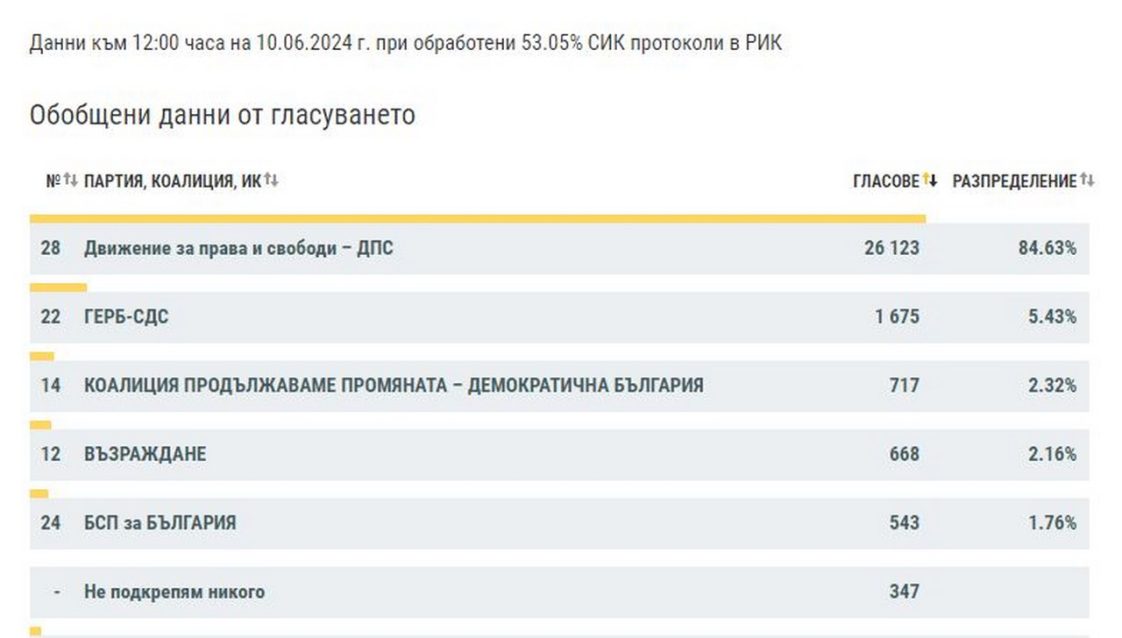The height and width of the screenshot is (638, 1122).
Task: Click КОАЛИЦИЯ ПРОДЪЛЖАВАМЕ ПРОМЯНАТА – ДЕМОКРАТИЧНА БЪЛГАРИЯ
Action: (x=393, y=385)
